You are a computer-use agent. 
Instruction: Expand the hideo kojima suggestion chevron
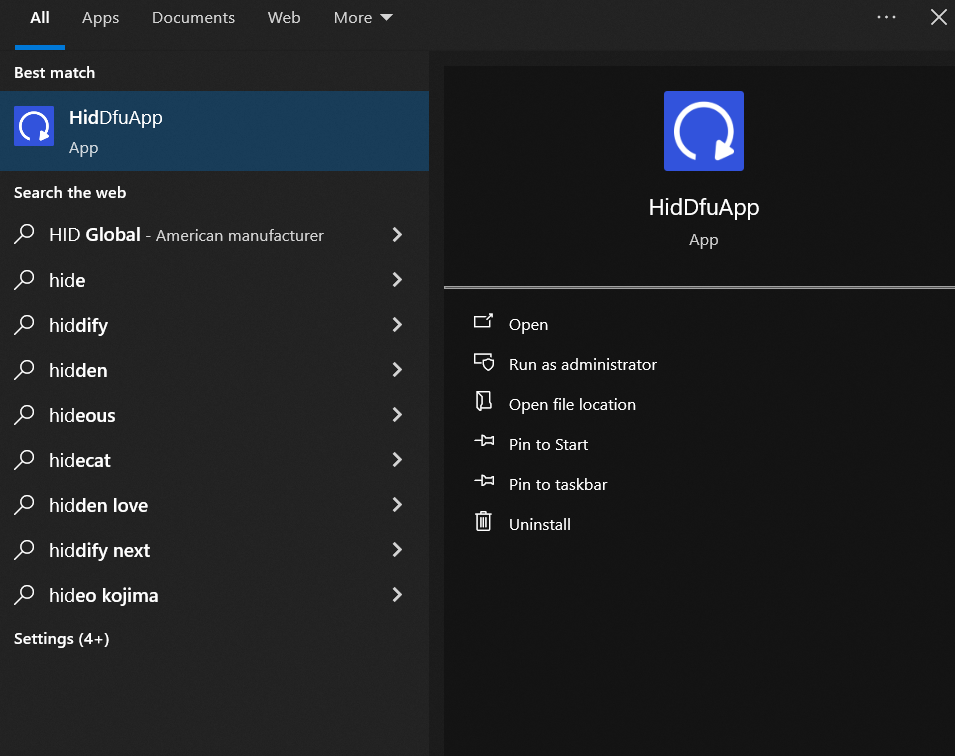coord(397,595)
